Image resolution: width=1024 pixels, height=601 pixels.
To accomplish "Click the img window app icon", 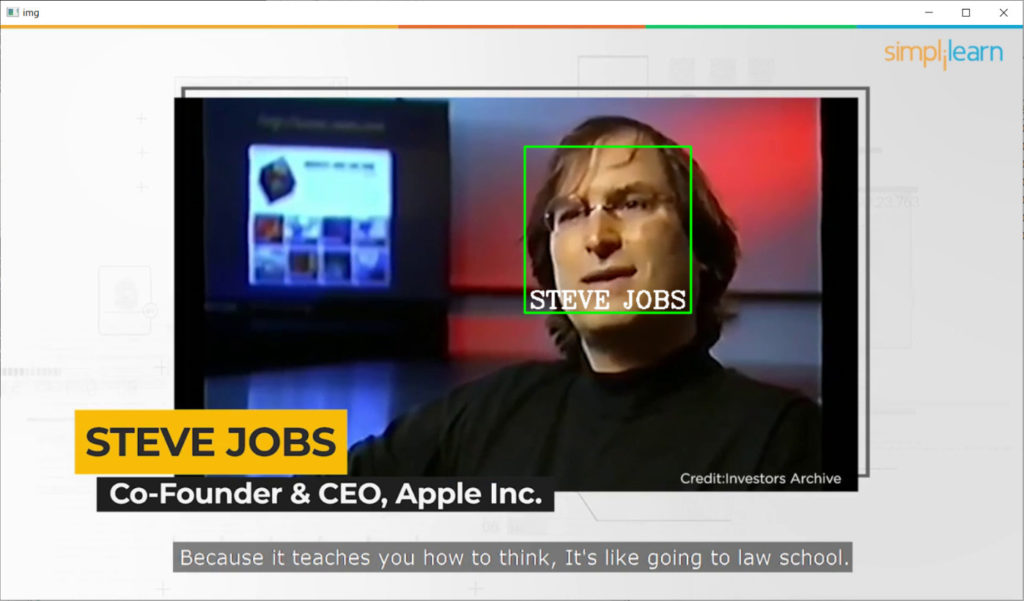I will pyautogui.click(x=12, y=12).
